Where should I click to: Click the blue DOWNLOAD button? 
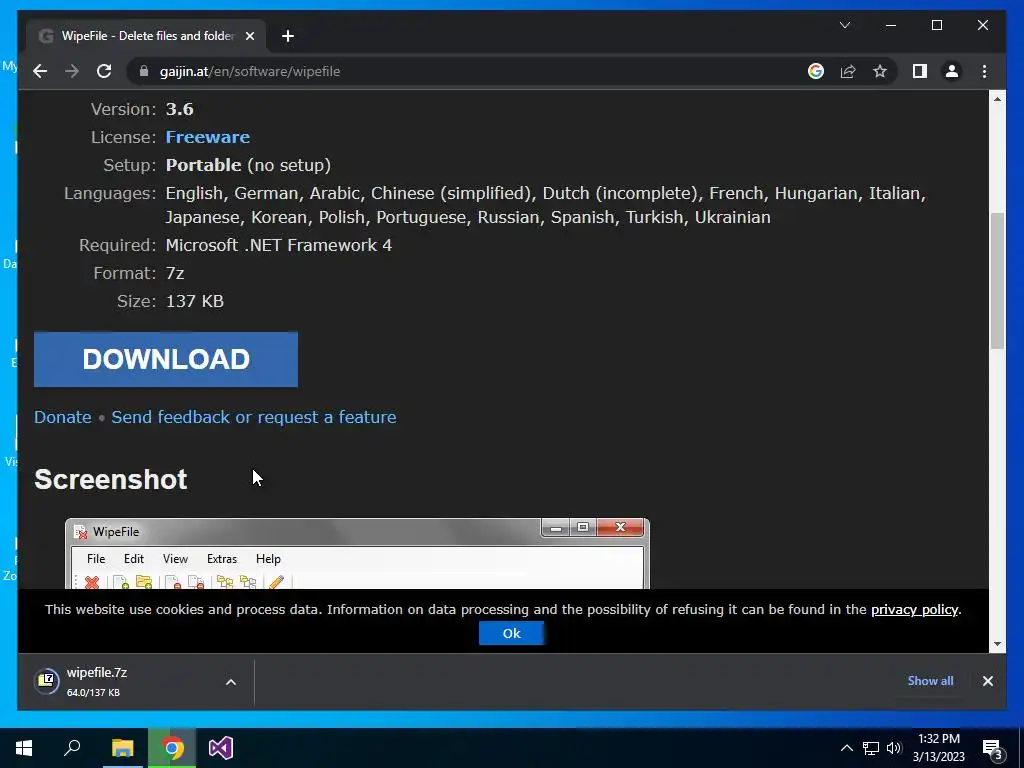pyautogui.click(x=166, y=359)
